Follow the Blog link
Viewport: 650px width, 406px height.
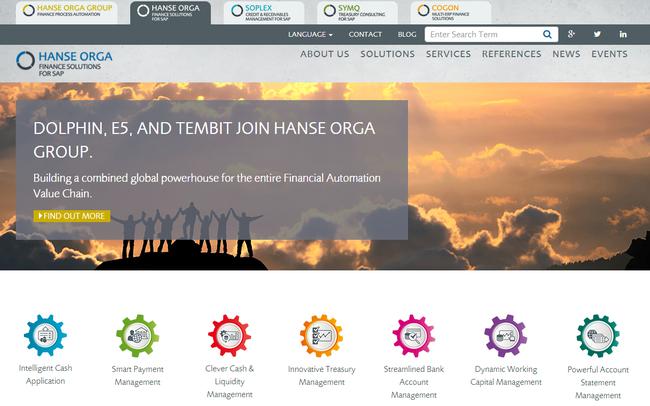click(x=407, y=34)
